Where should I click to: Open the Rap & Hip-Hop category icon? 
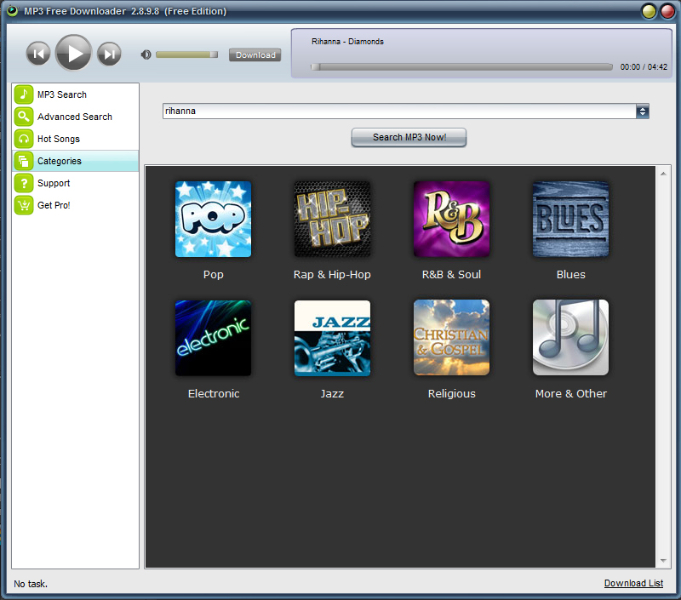coord(332,219)
